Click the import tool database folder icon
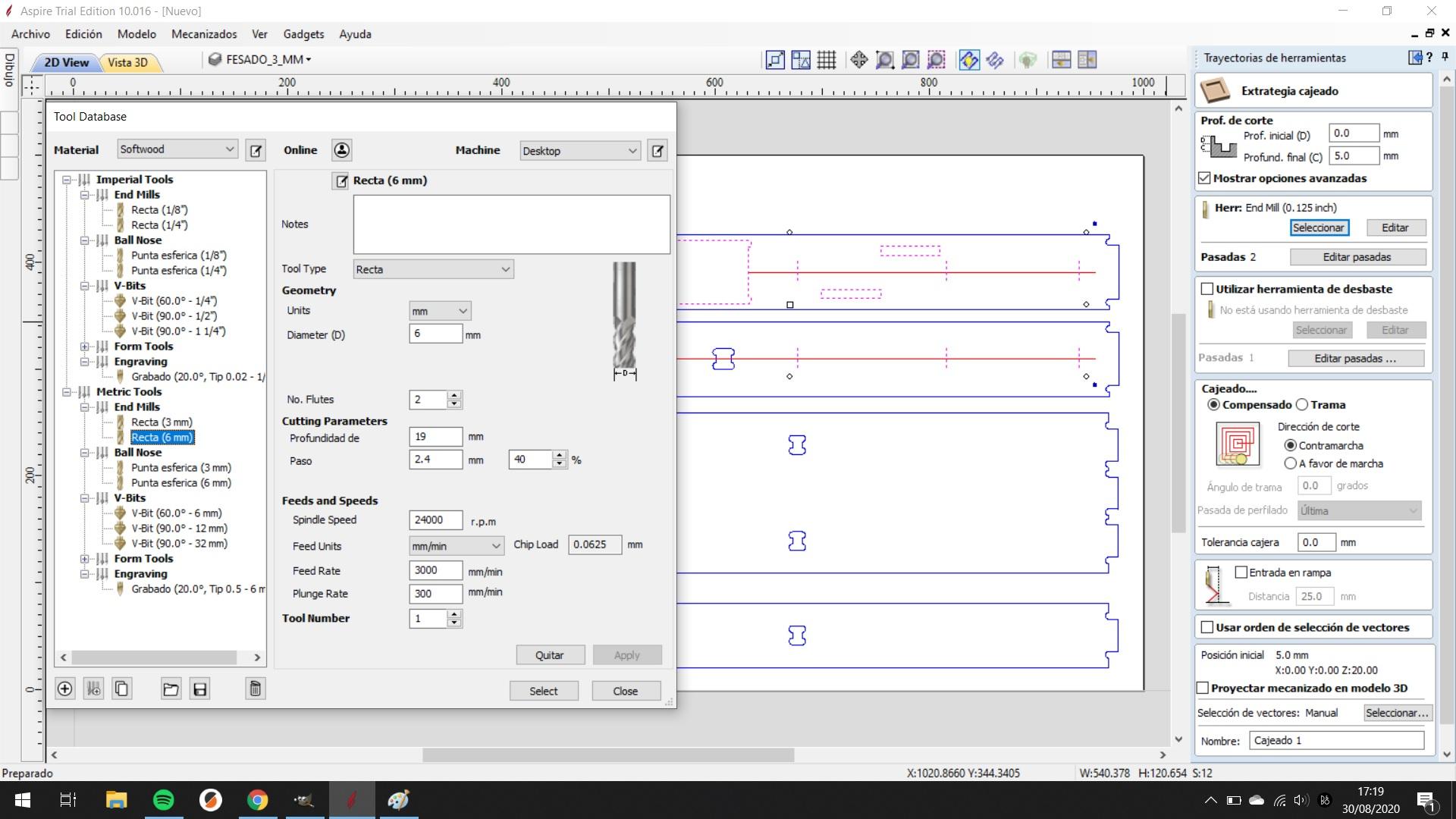The width and height of the screenshot is (1456, 819). tap(171, 689)
